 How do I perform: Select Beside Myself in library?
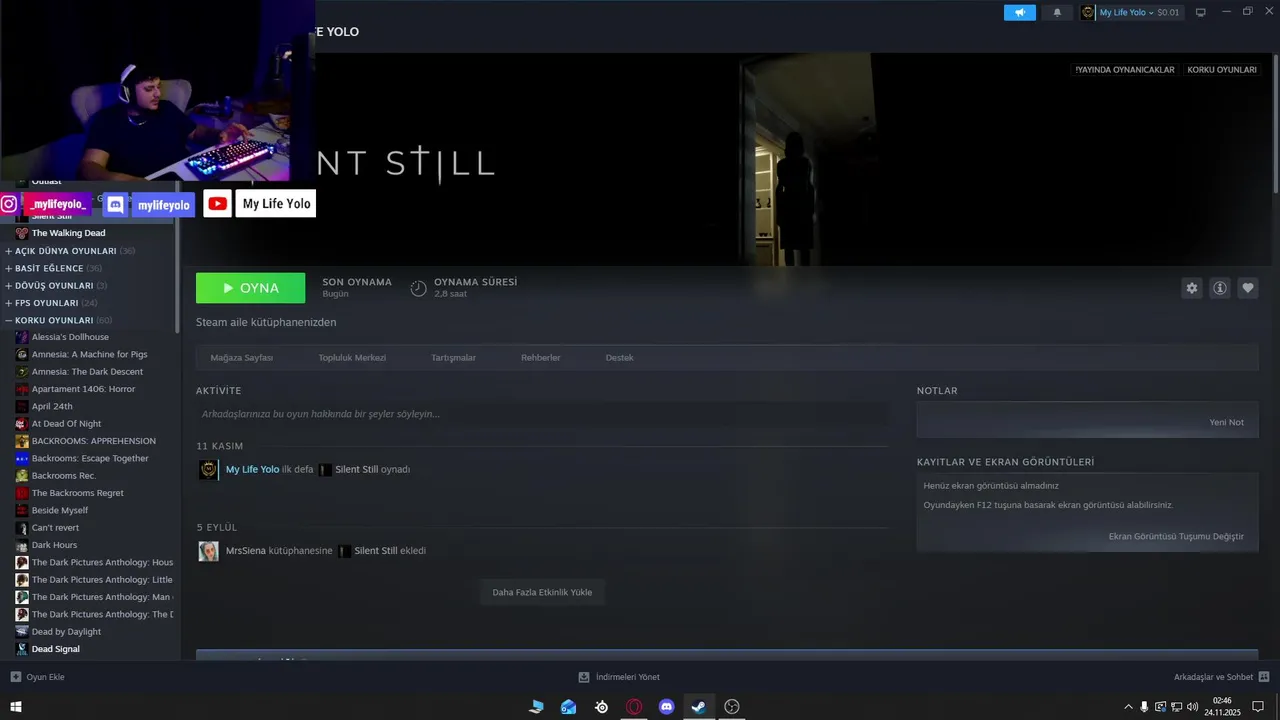tap(60, 510)
